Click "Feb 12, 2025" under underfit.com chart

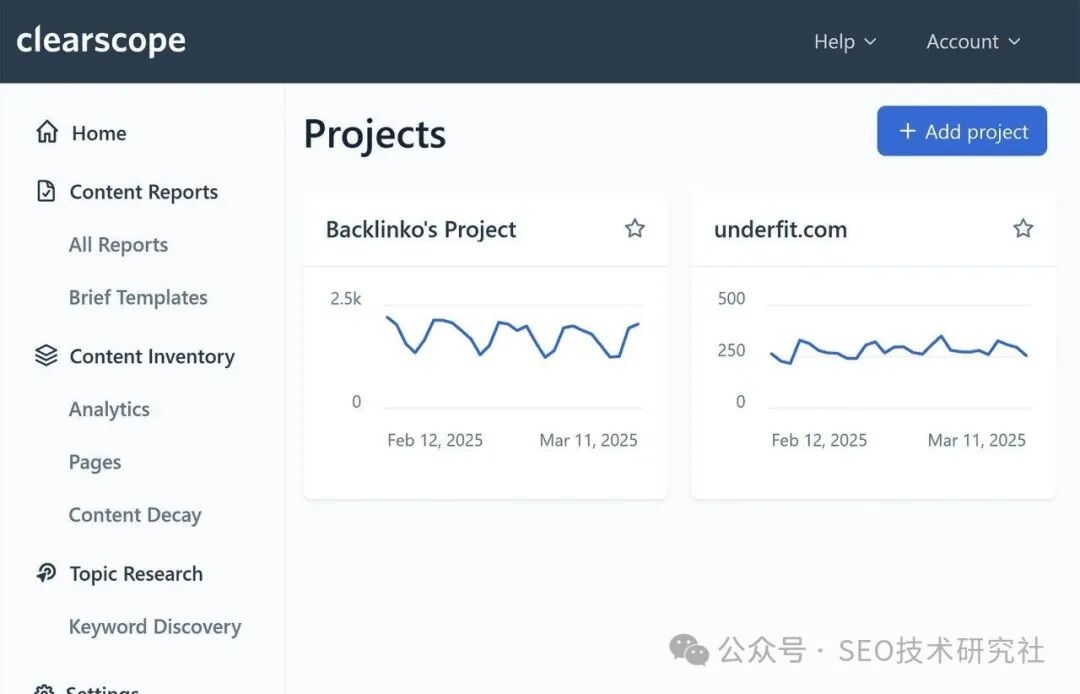[x=819, y=440]
